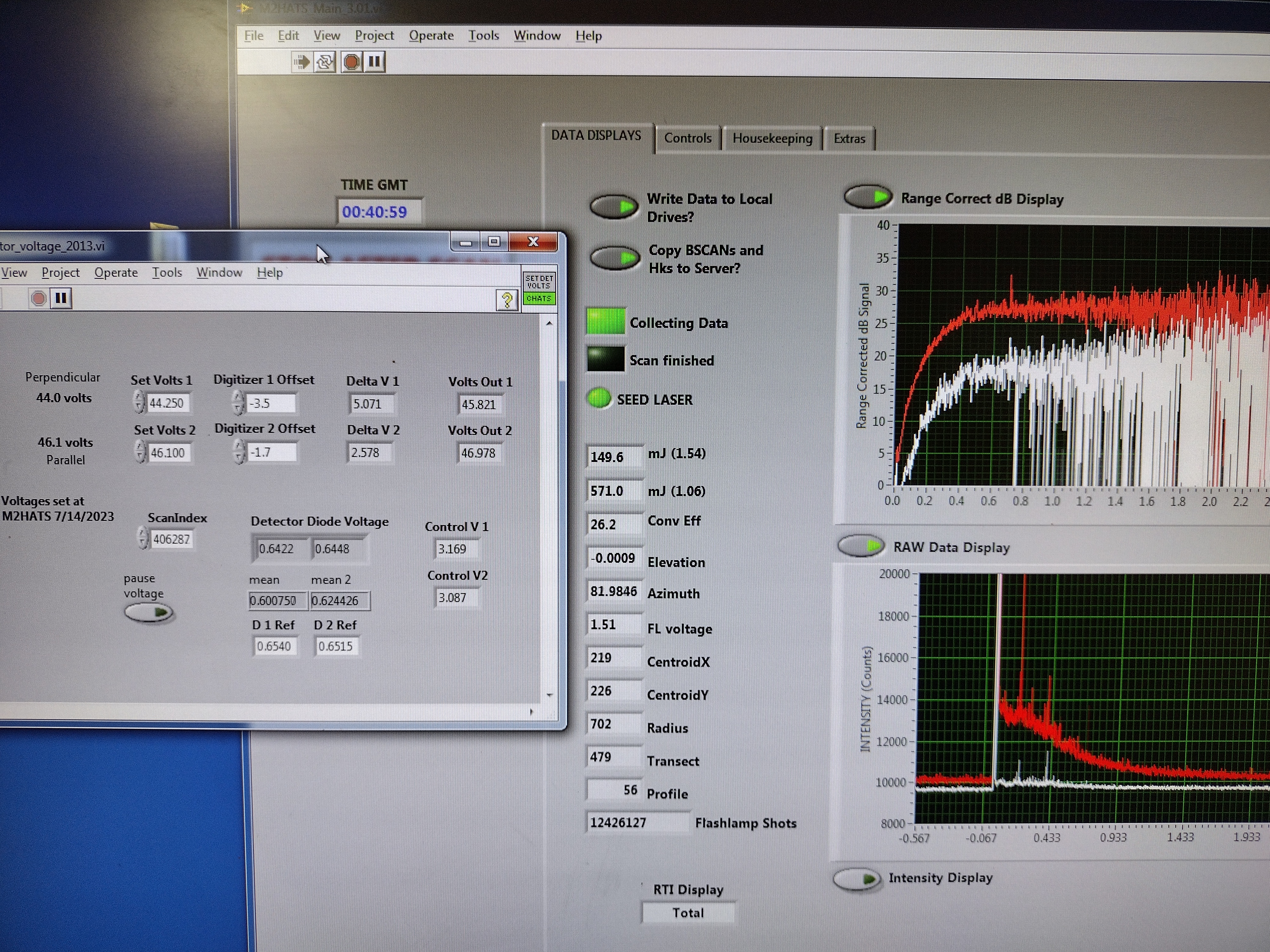Abort execution in detector voltage window
Screen dimensions: 1270x952
point(38,298)
